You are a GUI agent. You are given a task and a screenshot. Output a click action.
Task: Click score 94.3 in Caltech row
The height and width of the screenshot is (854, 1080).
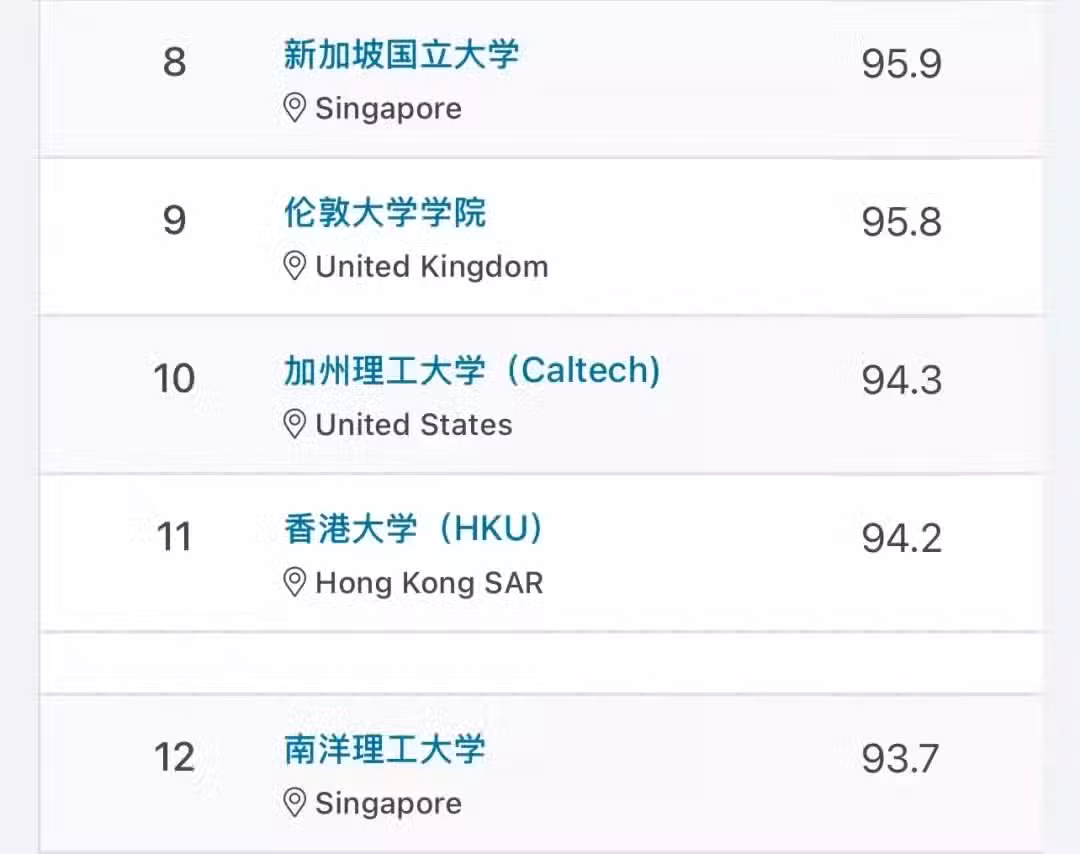click(902, 380)
